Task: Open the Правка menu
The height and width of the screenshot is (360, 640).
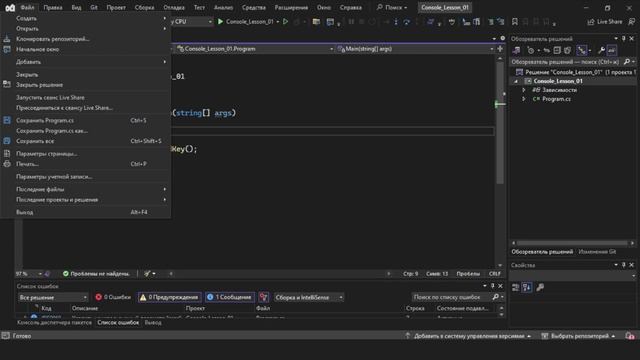Action: coord(53,7)
